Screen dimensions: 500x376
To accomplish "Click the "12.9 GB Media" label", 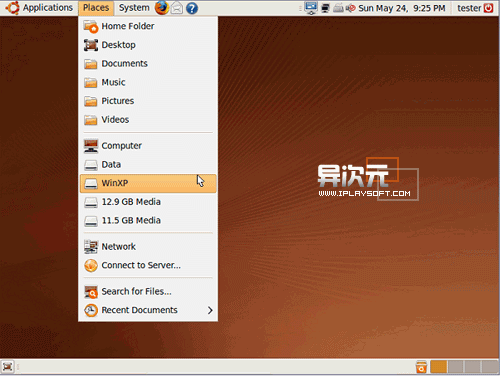I will coord(131,202).
